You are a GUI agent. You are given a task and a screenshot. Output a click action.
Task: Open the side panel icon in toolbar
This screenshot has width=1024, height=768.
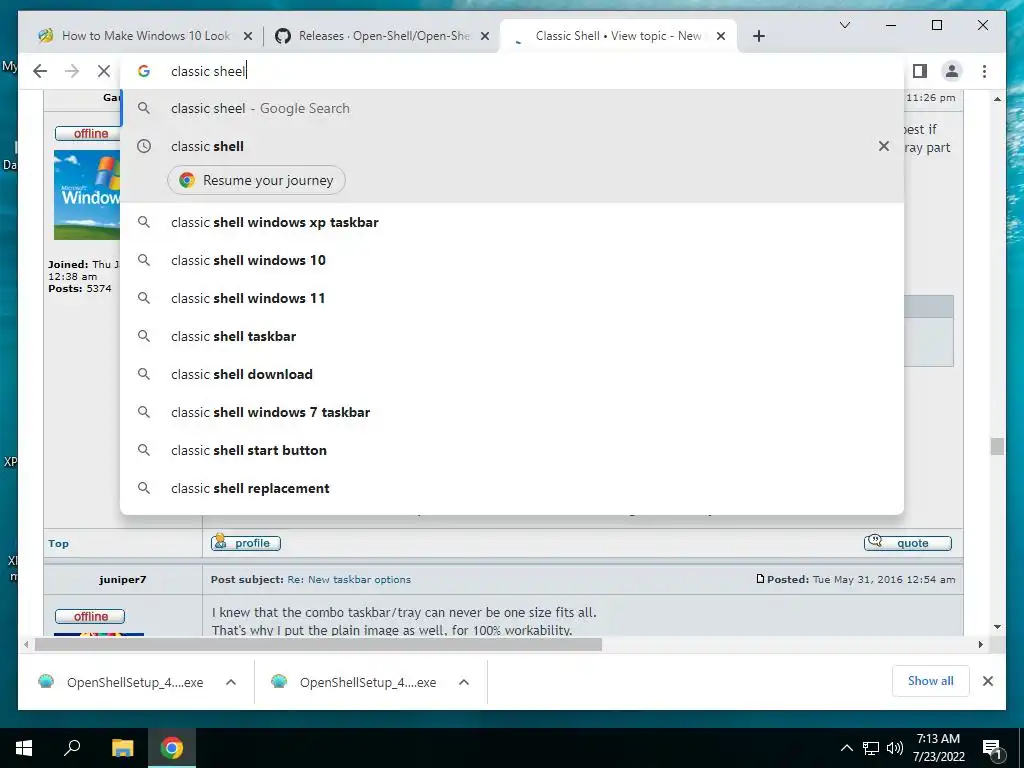point(920,71)
